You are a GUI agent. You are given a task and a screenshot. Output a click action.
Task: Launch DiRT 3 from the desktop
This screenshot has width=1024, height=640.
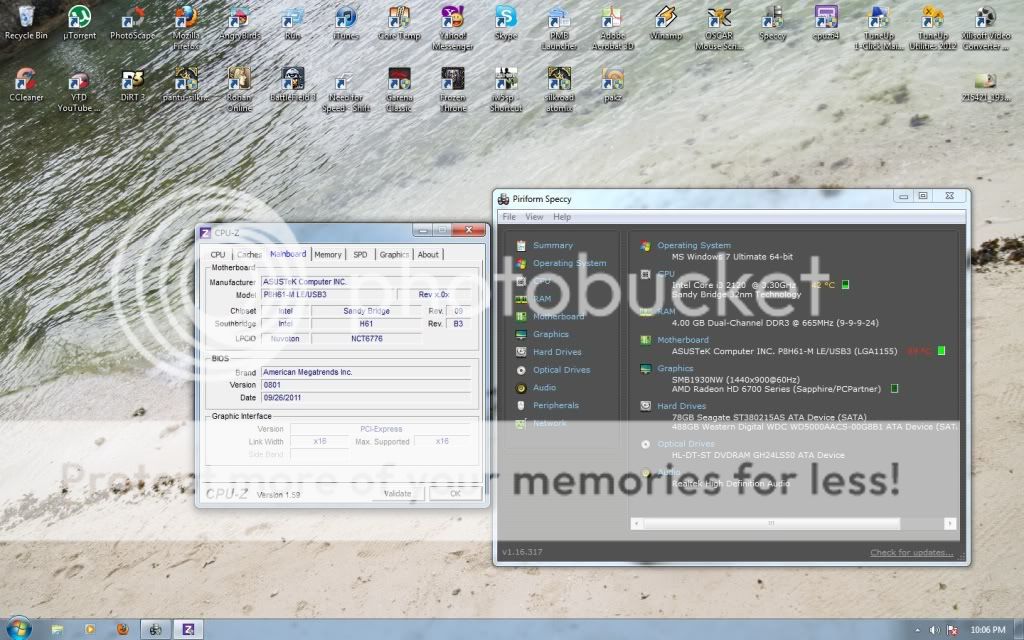click(133, 85)
